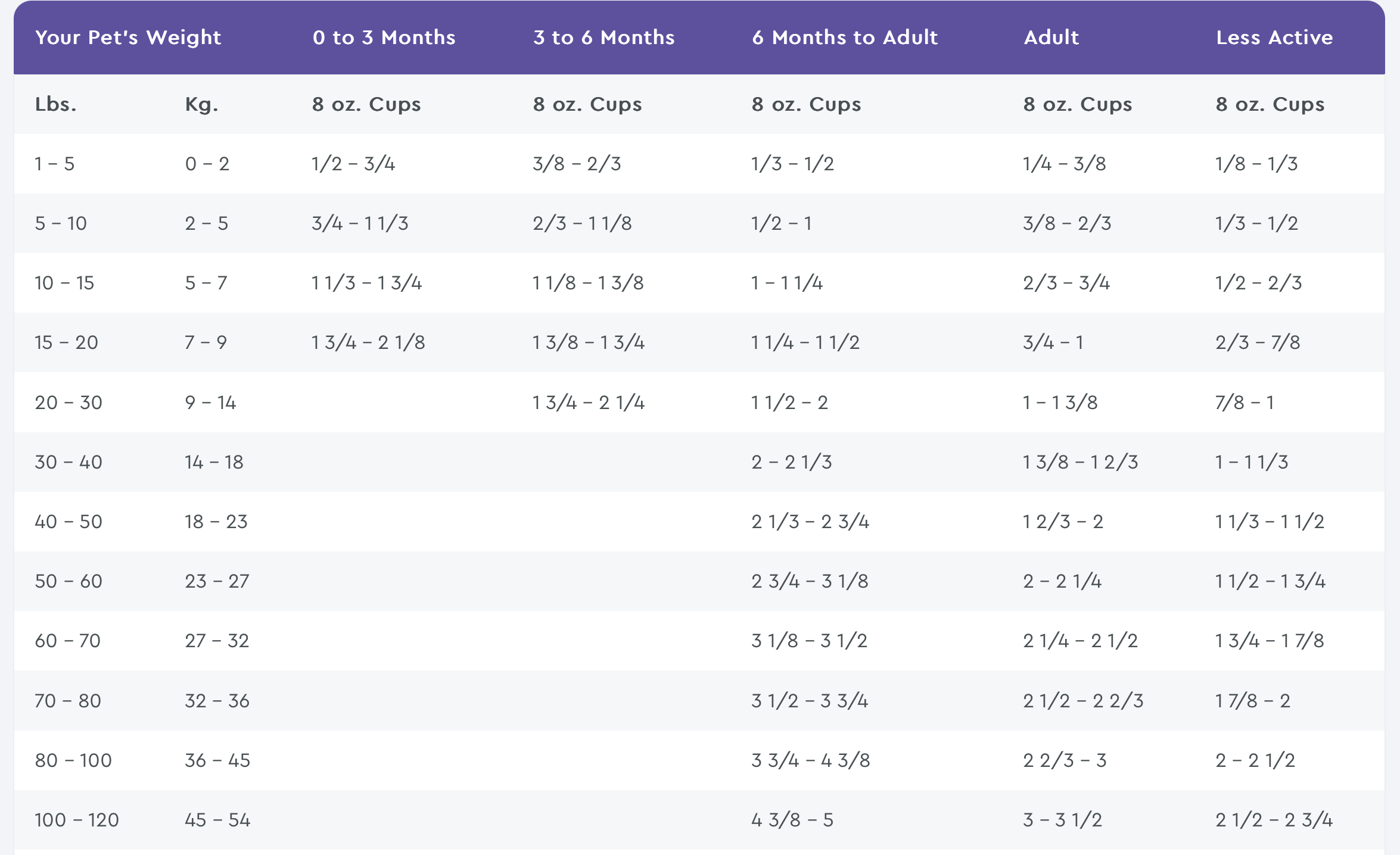The height and width of the screenshot is (855, 1400).
Task: Click the "1 3/4 – 2 1/8" cups cell
Action: (368, 342)
